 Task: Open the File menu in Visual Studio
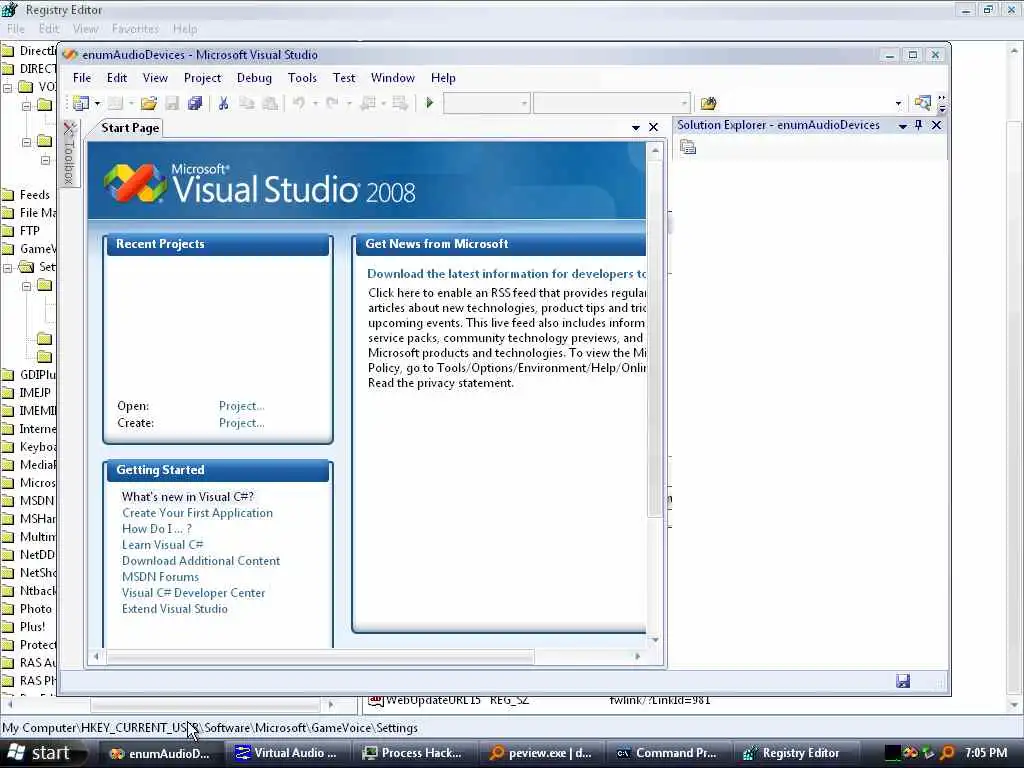pos(82,78)
